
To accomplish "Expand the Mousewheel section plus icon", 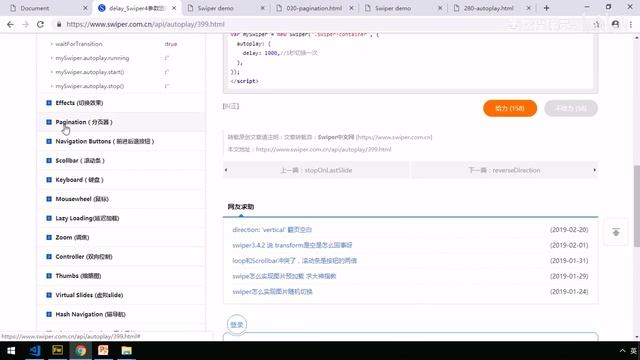I will [x=49, y=199].
